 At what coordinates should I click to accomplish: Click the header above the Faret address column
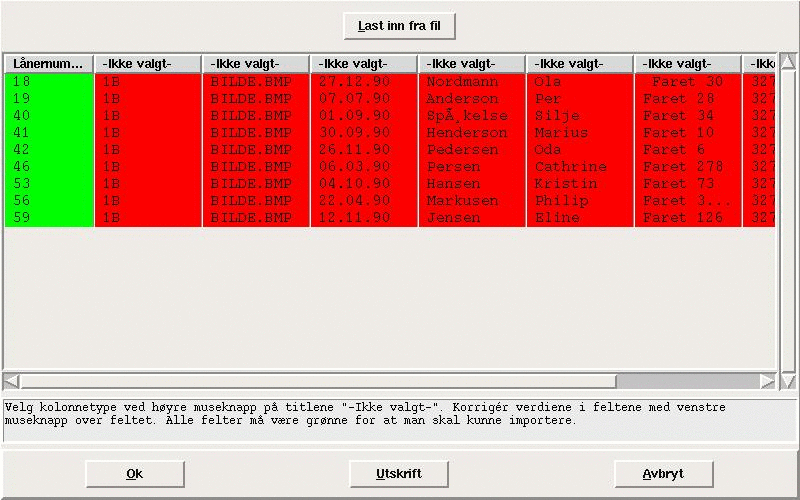tap(687, 64)
